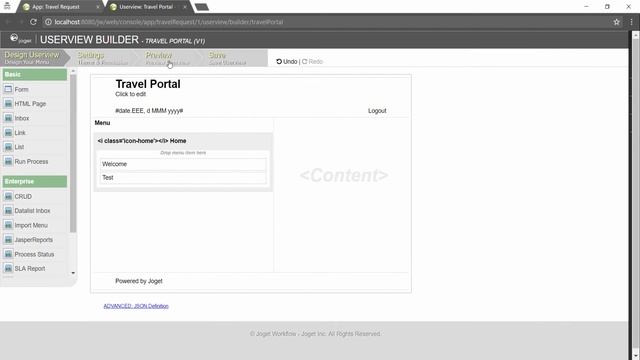The height and width of the screenshot is (360, 640).
Task: Select the Run Process element icon
Action: click(8, 161)
